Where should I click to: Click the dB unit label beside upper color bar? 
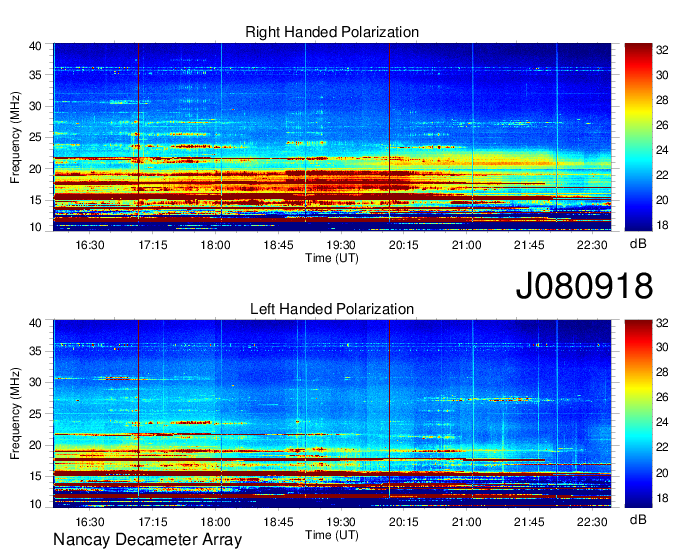coord(638,244)
